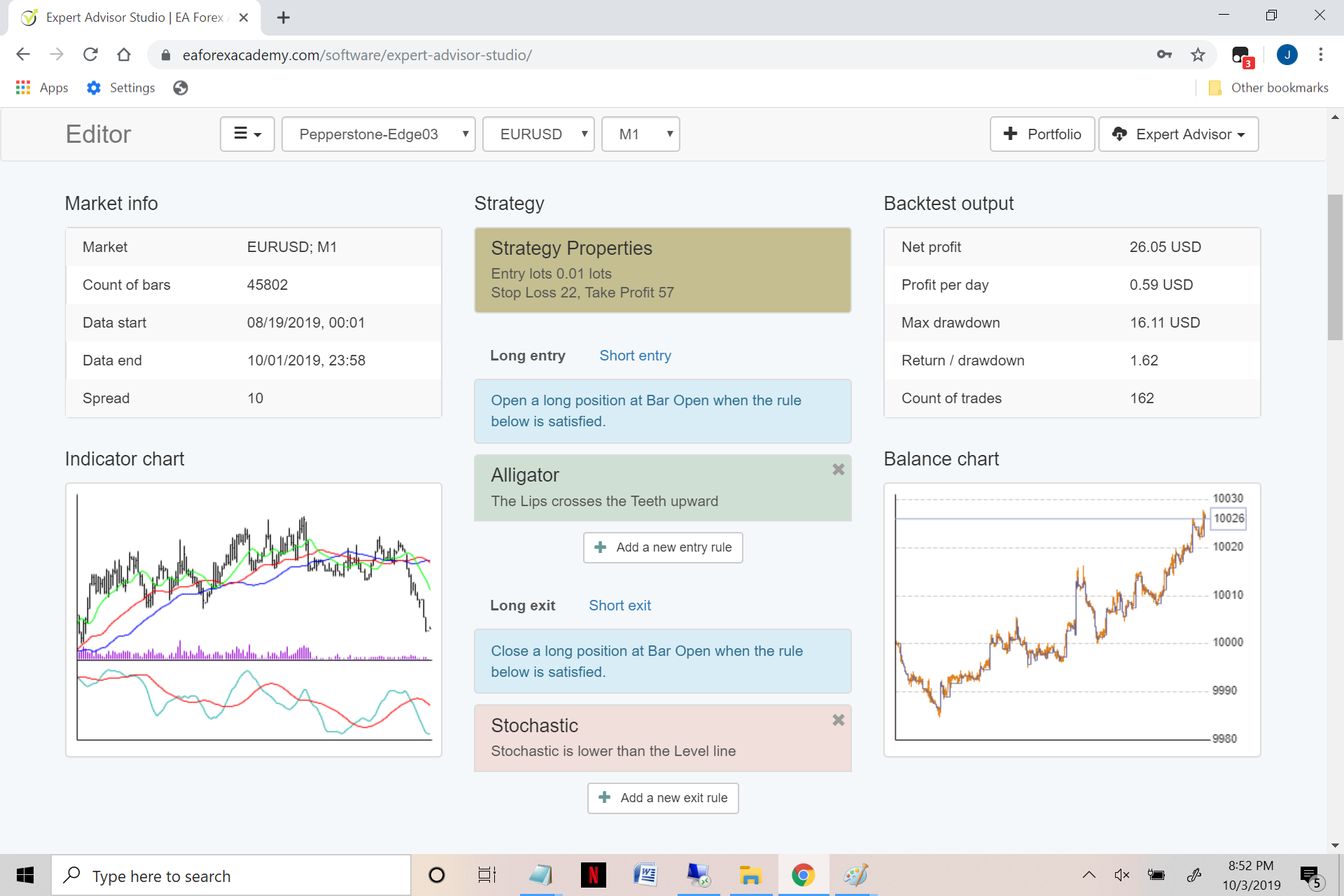Open the EURUSD symbol dropdown
Viewport: 1344px width, 896px height.
point(538,134)
